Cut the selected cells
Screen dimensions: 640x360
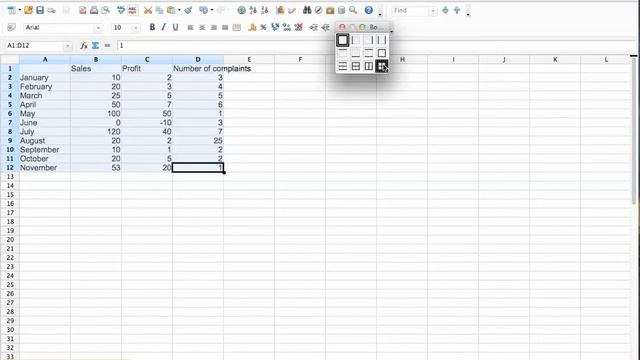point(148,10)
